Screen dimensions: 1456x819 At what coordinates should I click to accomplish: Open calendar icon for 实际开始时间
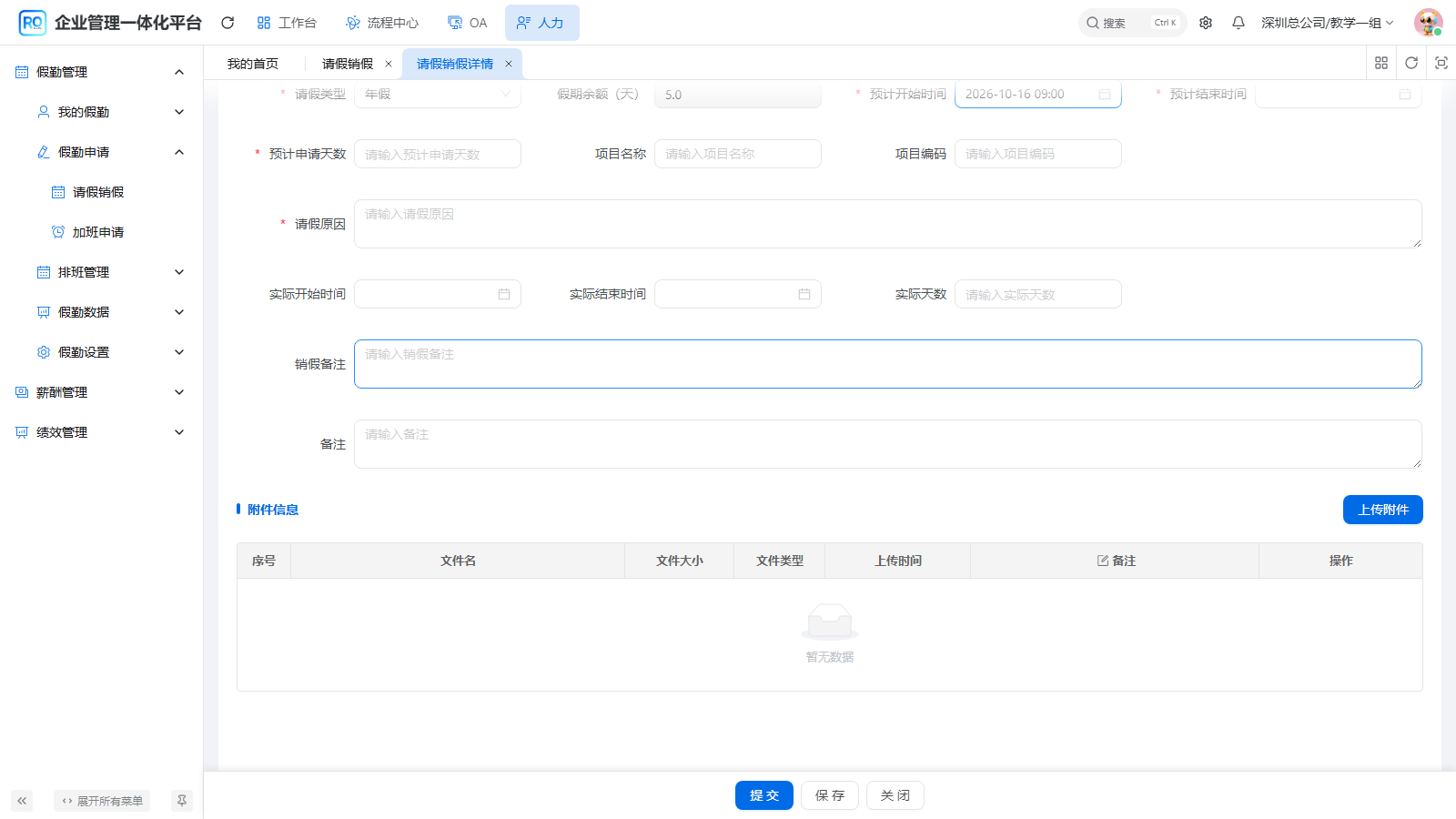(504, 294)
